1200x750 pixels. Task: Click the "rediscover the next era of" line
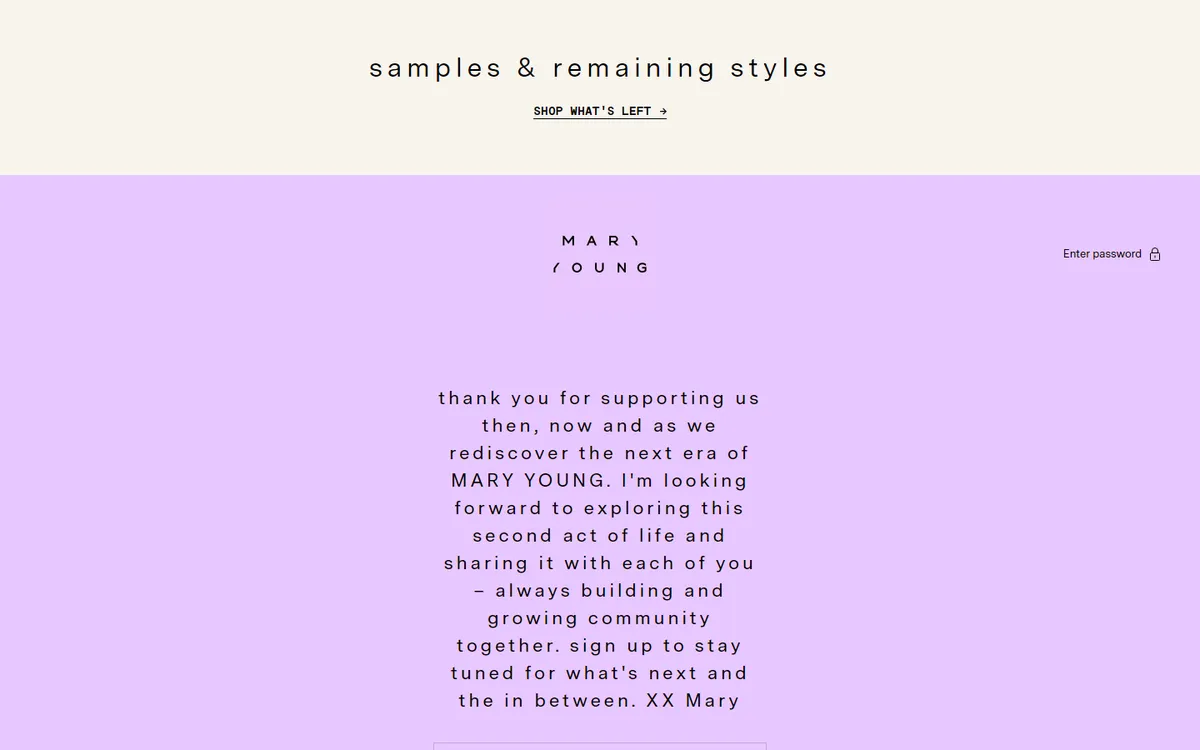click(599, 453)
